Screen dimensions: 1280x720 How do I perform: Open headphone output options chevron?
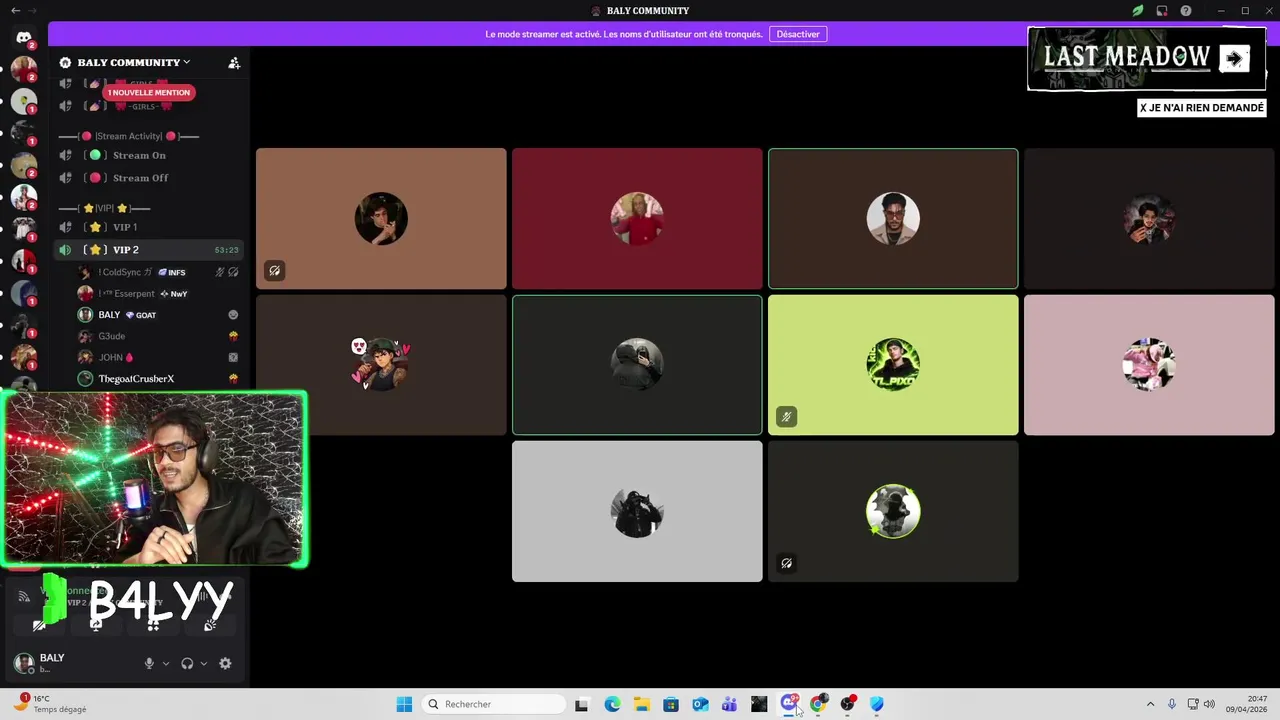204,663
